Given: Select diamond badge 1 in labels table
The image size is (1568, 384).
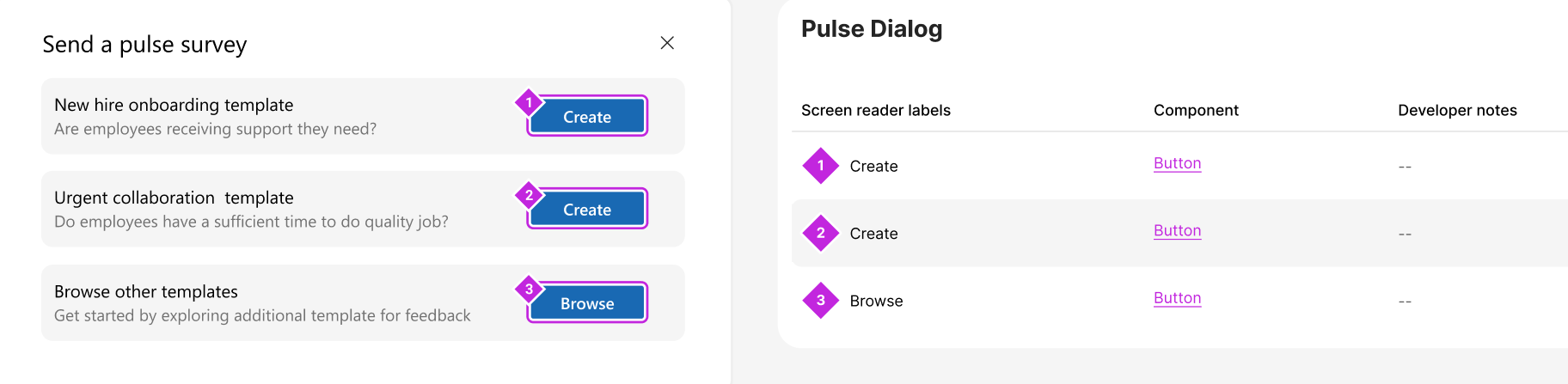Looking at the screenshot, I should click(821, 166).
